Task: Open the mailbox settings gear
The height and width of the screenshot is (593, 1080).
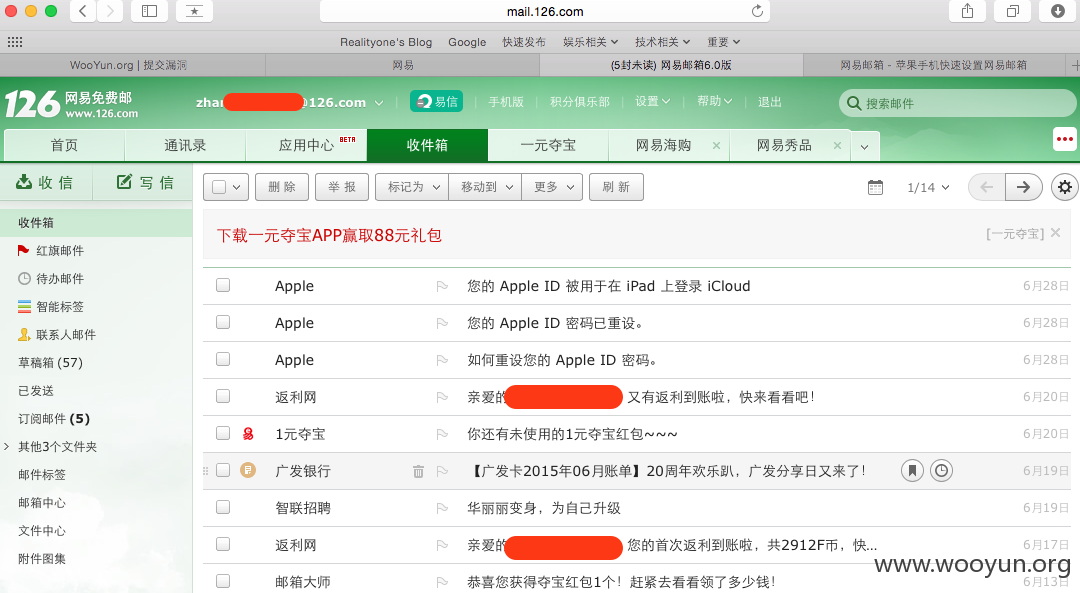Action: (x=1065, y=187)
